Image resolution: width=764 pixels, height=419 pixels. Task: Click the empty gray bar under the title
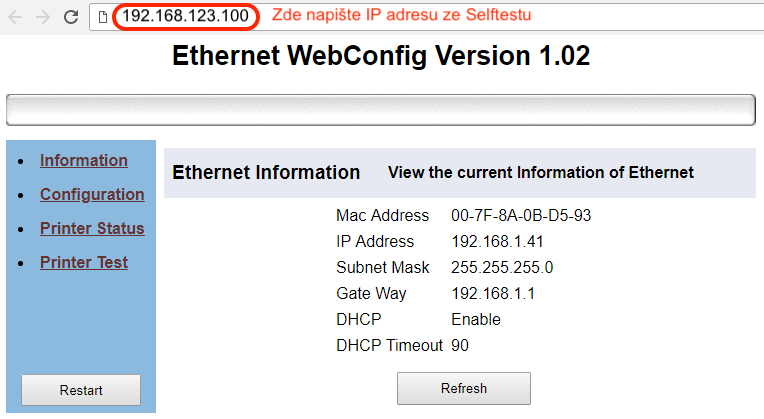click(380, 109)
